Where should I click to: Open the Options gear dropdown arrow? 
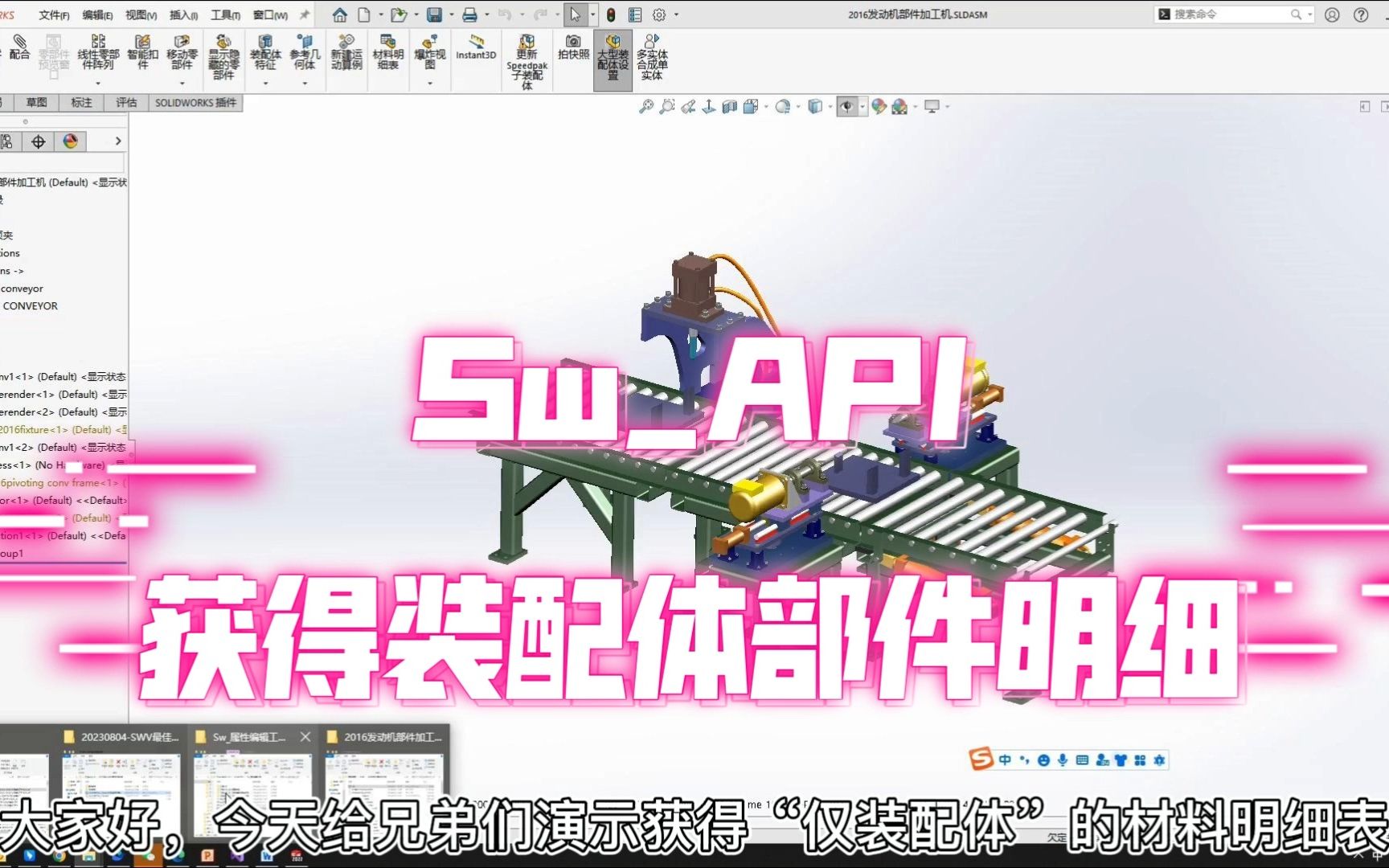tap(676, 14)
